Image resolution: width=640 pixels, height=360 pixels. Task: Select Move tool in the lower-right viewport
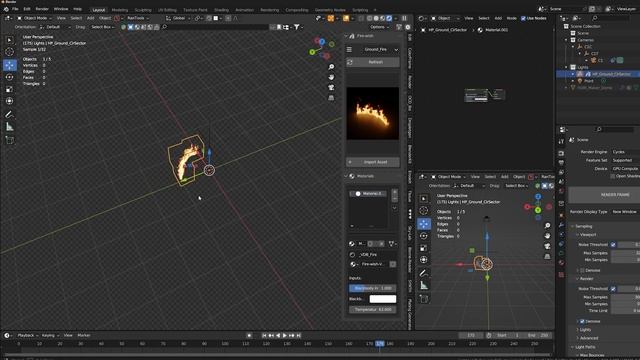[424, 224]
